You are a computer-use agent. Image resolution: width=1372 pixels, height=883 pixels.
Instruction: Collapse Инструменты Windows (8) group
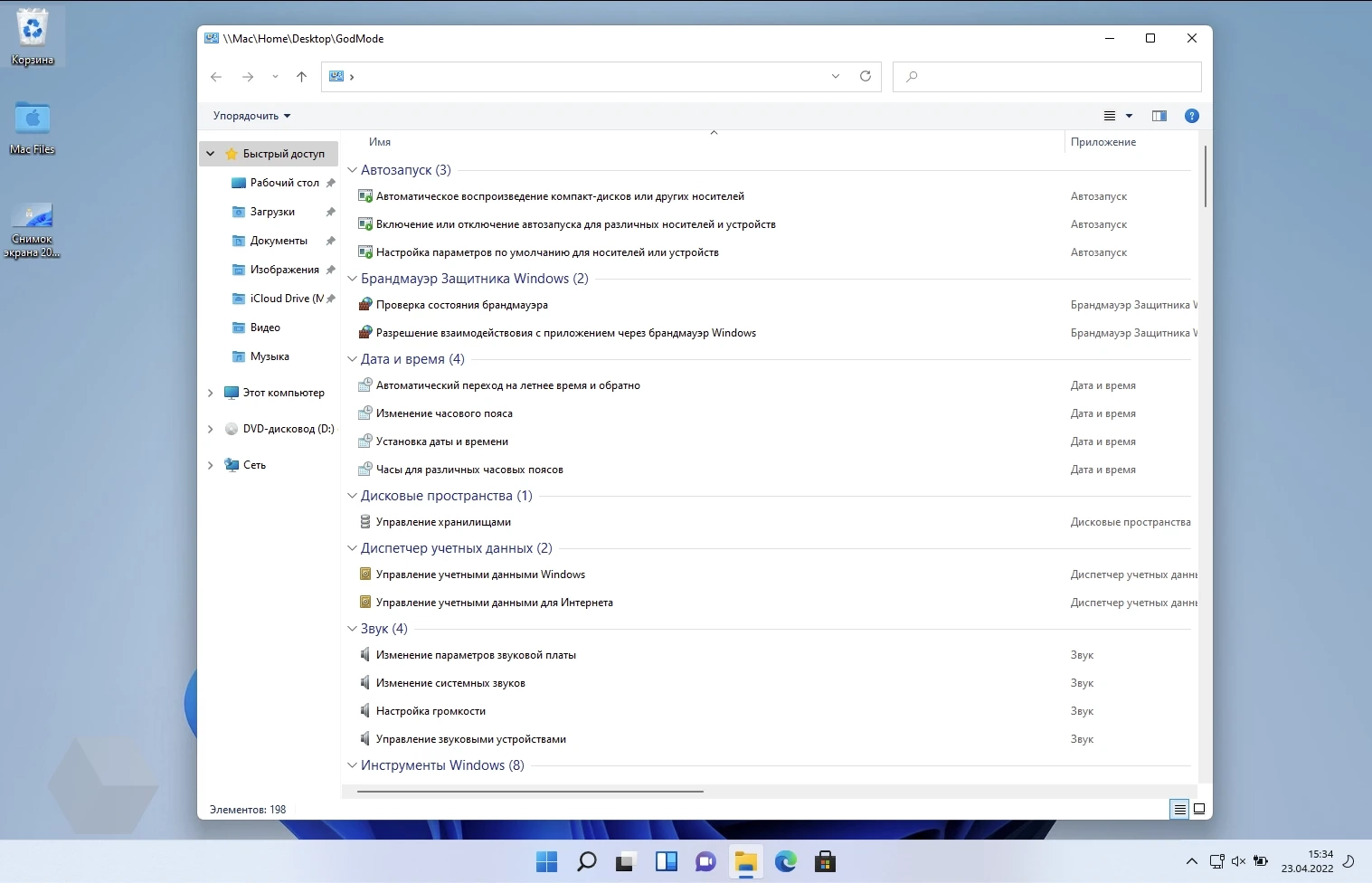353,765
